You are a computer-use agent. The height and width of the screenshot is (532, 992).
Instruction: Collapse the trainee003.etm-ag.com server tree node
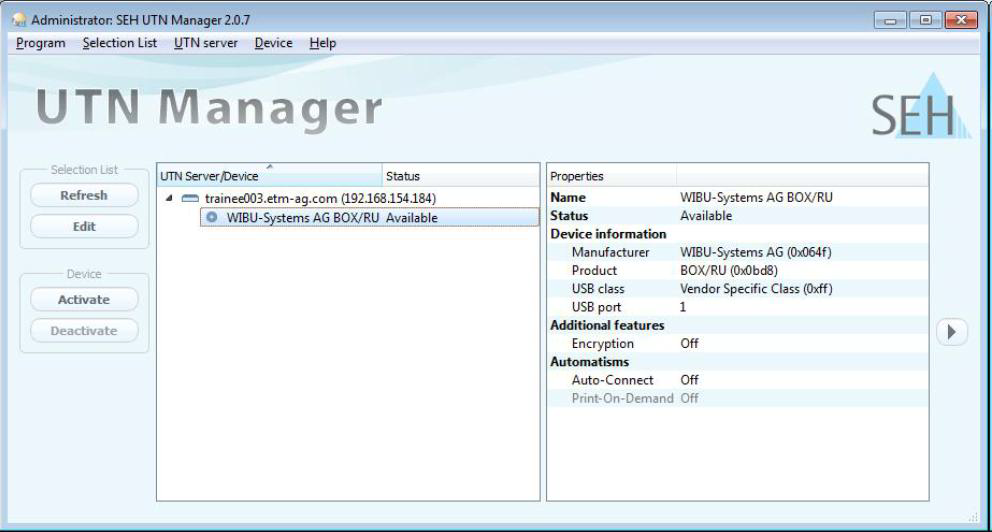click(x=168, y=199)
